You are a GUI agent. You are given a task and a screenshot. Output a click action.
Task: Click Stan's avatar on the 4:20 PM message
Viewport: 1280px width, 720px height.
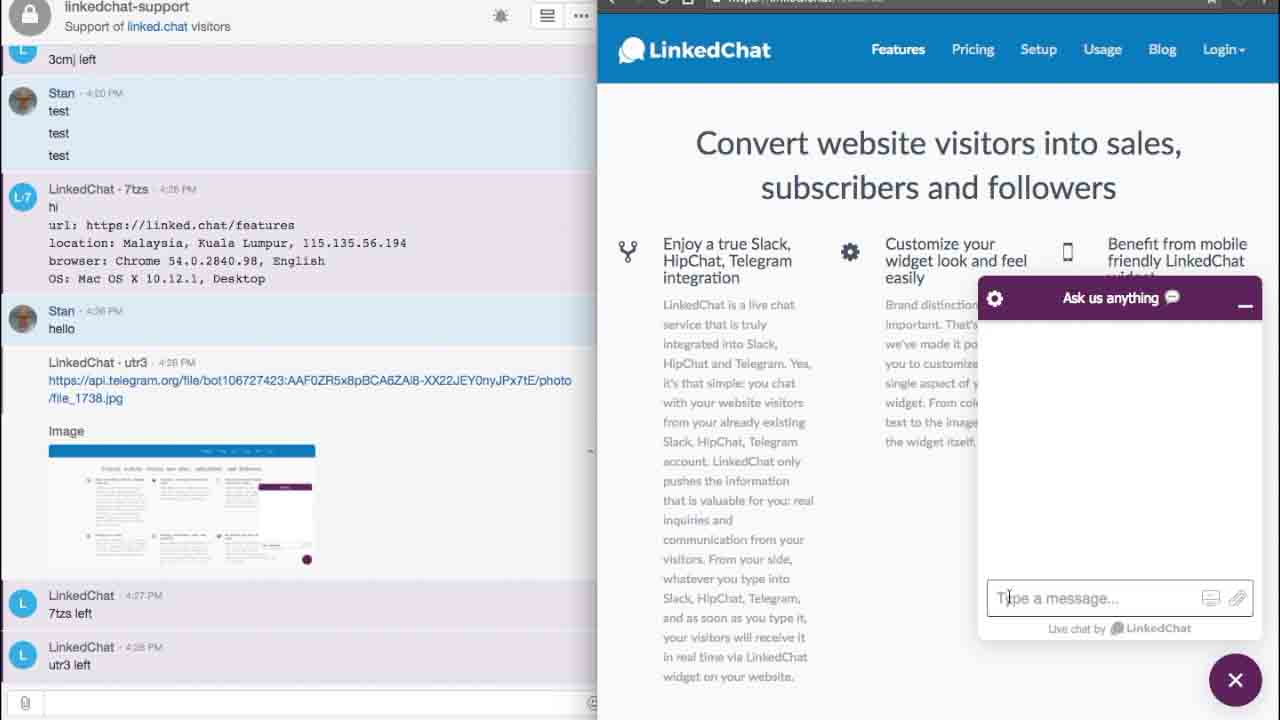click(23, 101)
